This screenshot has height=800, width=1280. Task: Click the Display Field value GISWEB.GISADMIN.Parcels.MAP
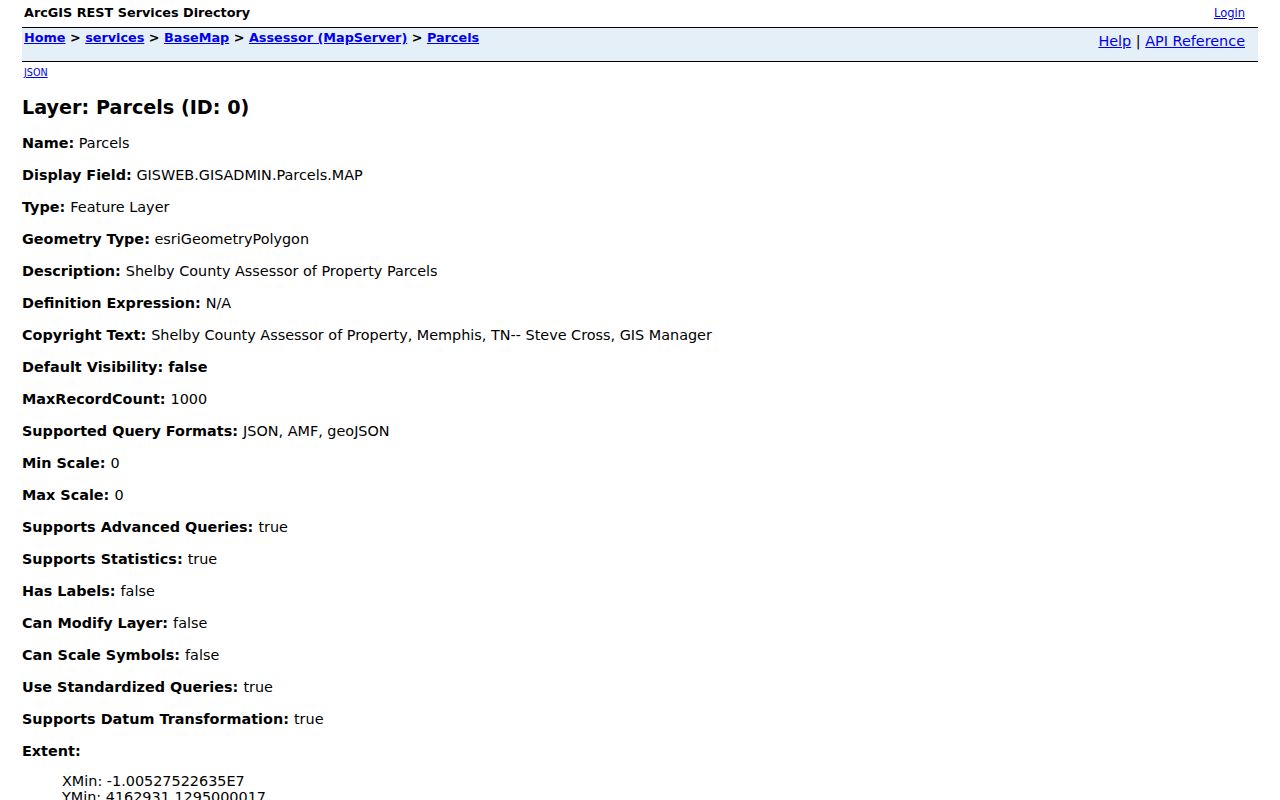250,175
